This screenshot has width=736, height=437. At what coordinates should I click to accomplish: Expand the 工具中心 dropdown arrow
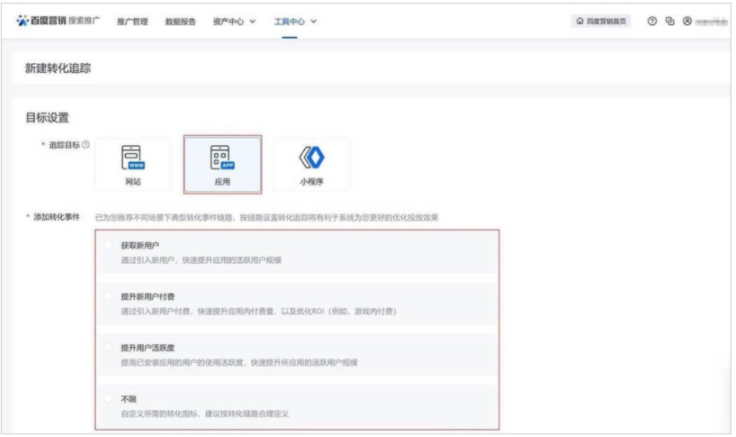point(314,22)
